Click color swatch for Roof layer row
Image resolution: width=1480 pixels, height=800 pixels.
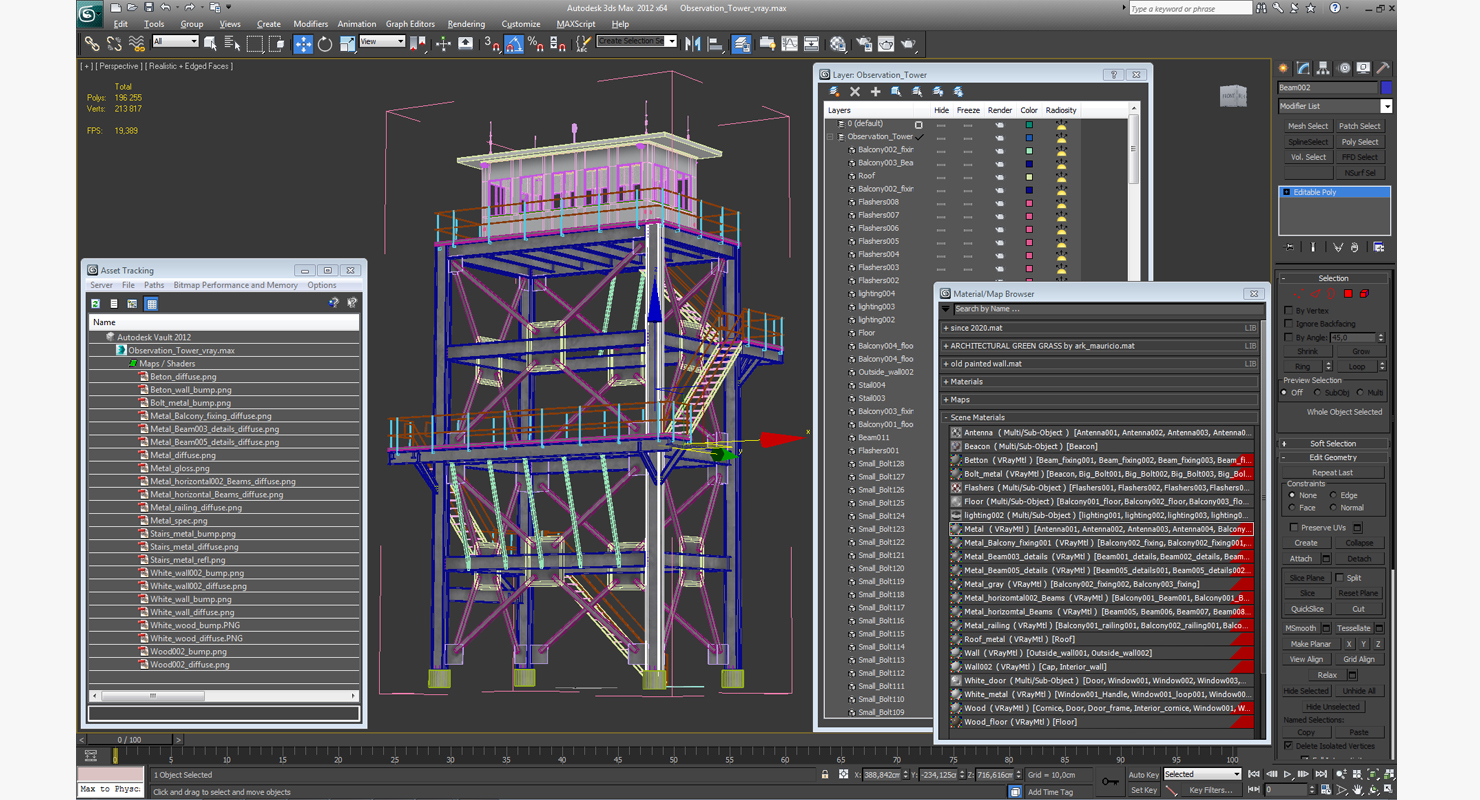coord(1029,176)
